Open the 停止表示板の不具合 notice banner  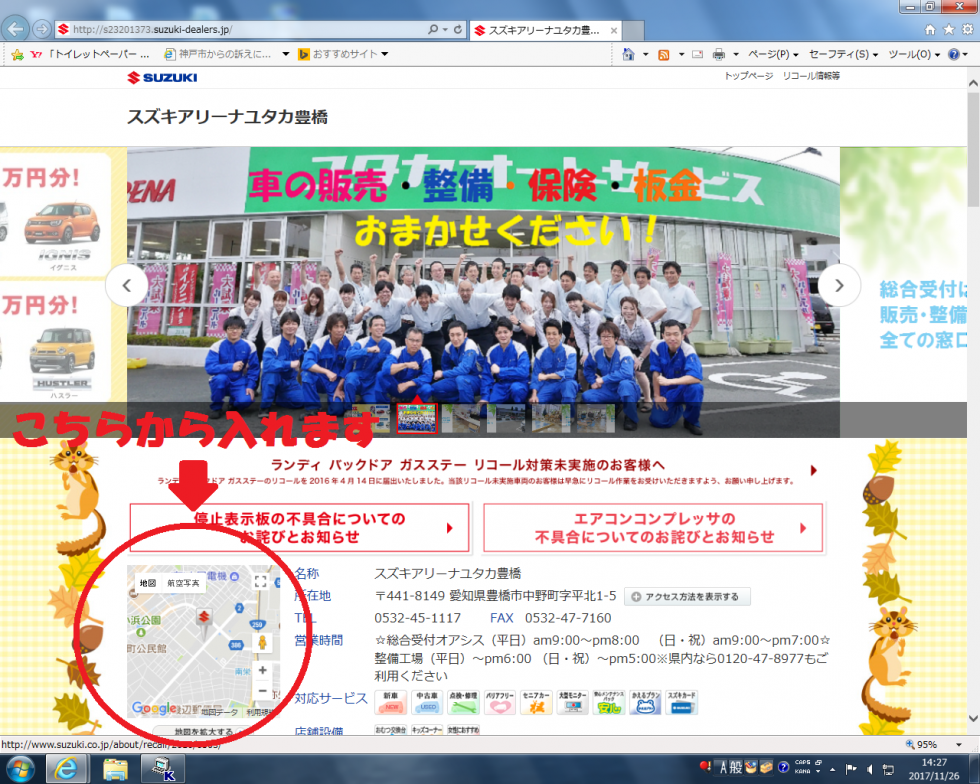tap(299, 528)
